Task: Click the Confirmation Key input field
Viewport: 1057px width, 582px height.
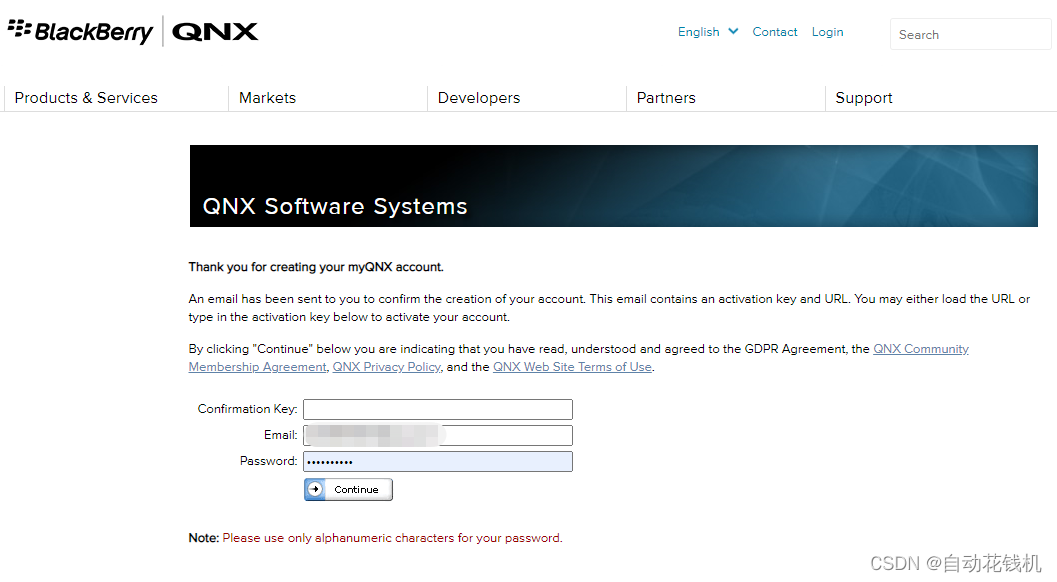Action: pyautogui.click(x=437, y=409)
